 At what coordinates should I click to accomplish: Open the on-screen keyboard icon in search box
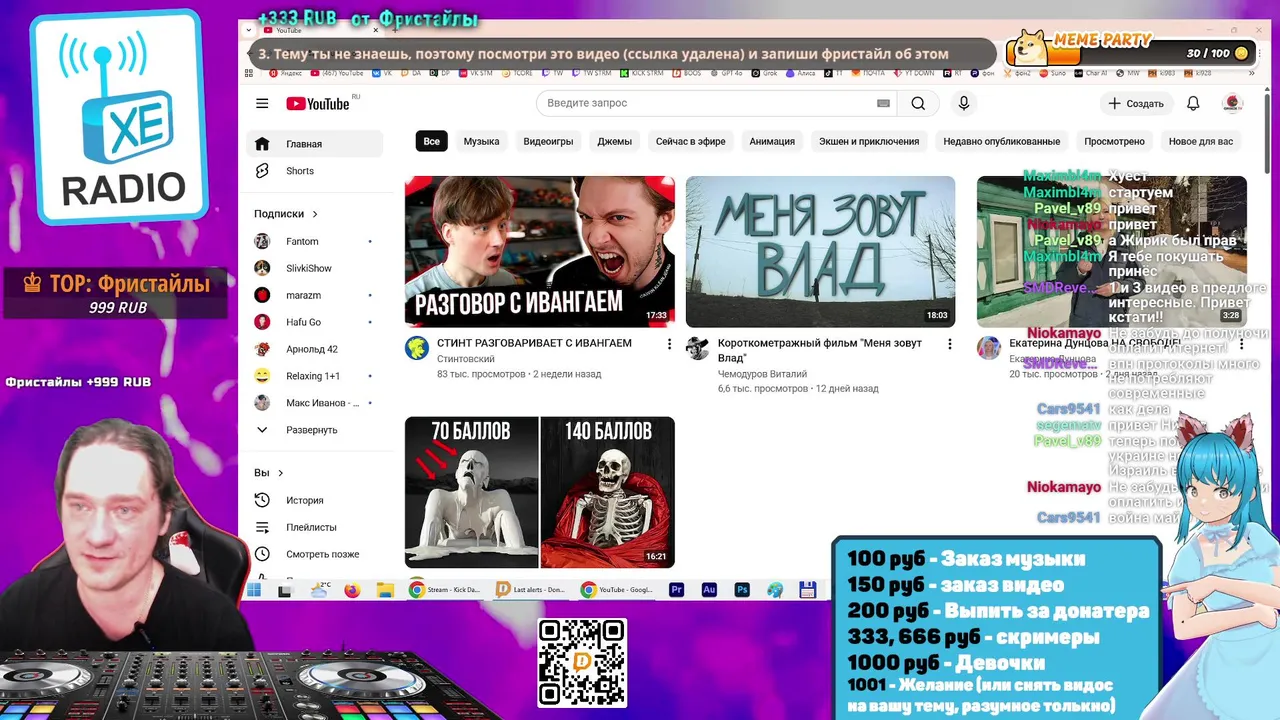pos(883,103)
